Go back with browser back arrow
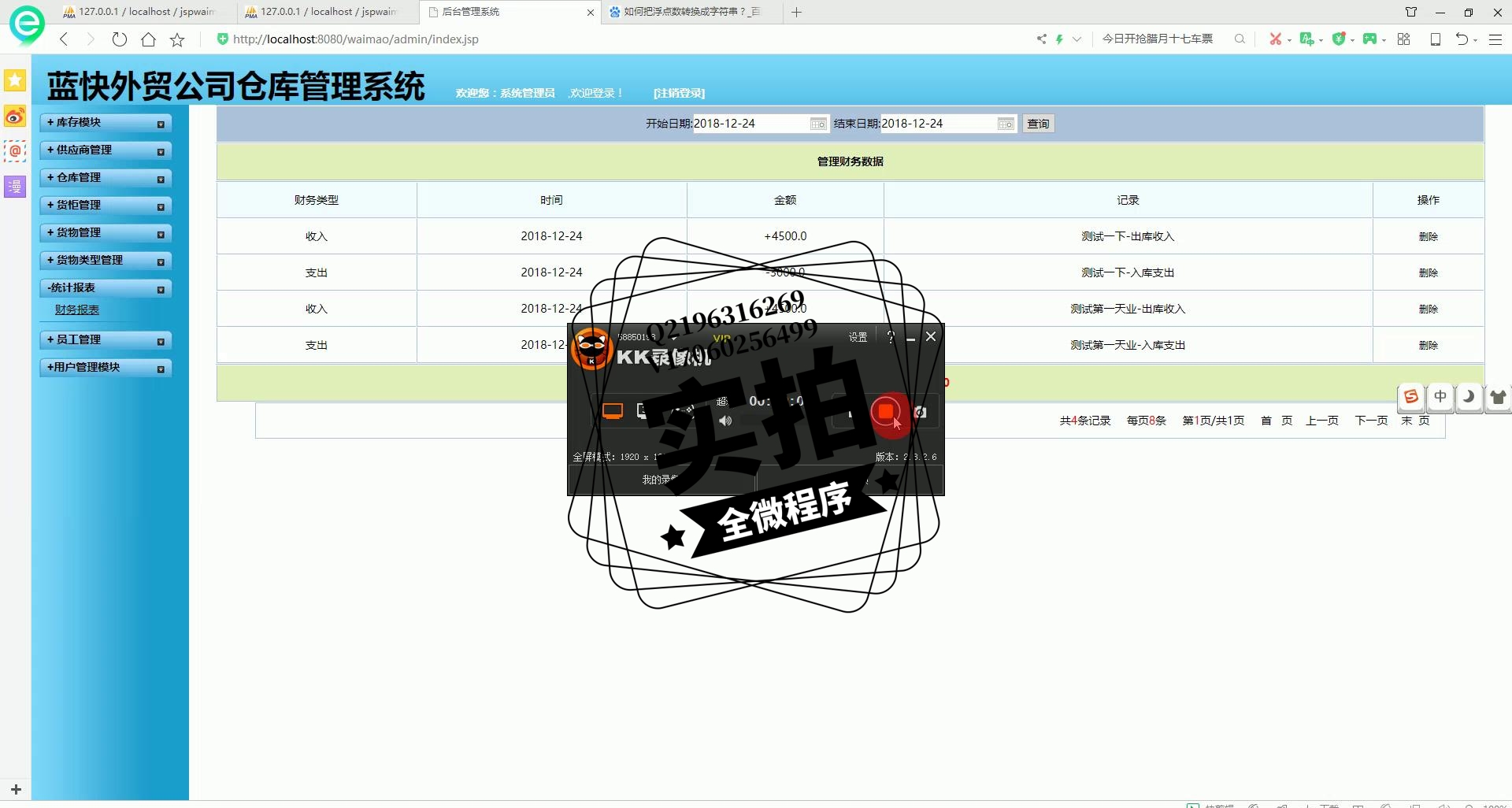 [x=65, y=39]
